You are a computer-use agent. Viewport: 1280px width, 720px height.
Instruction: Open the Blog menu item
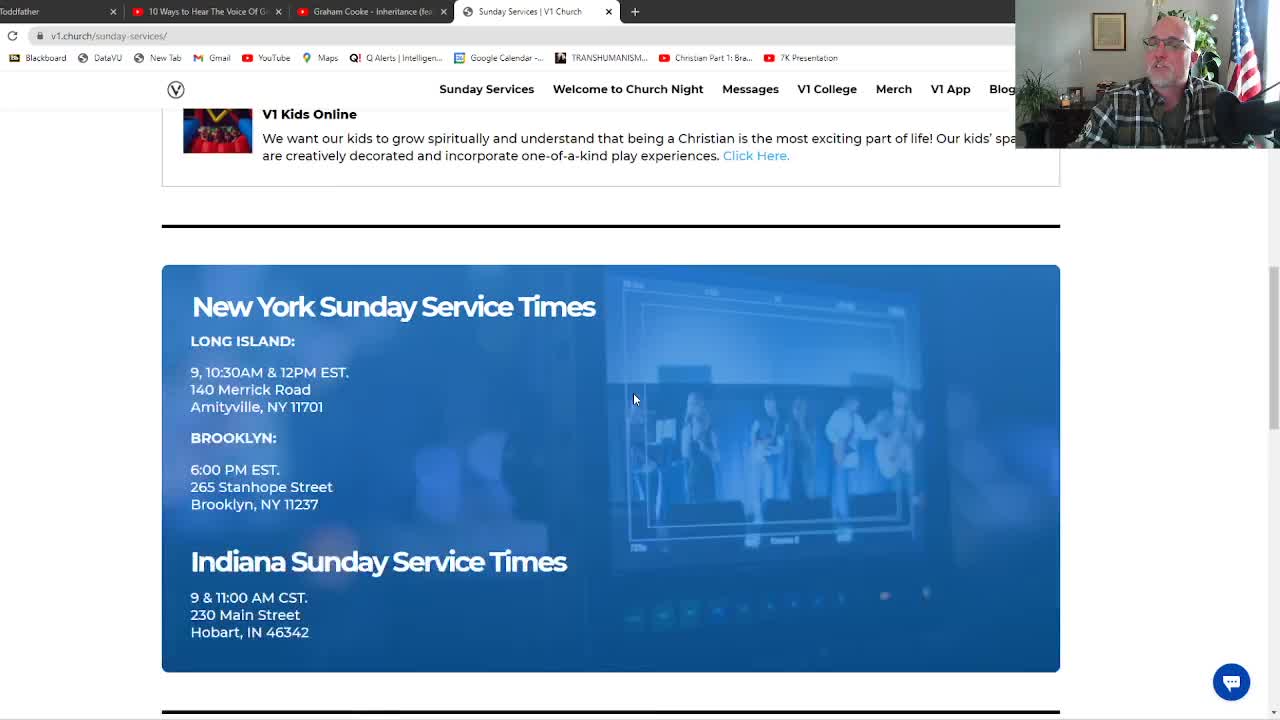1002,89
